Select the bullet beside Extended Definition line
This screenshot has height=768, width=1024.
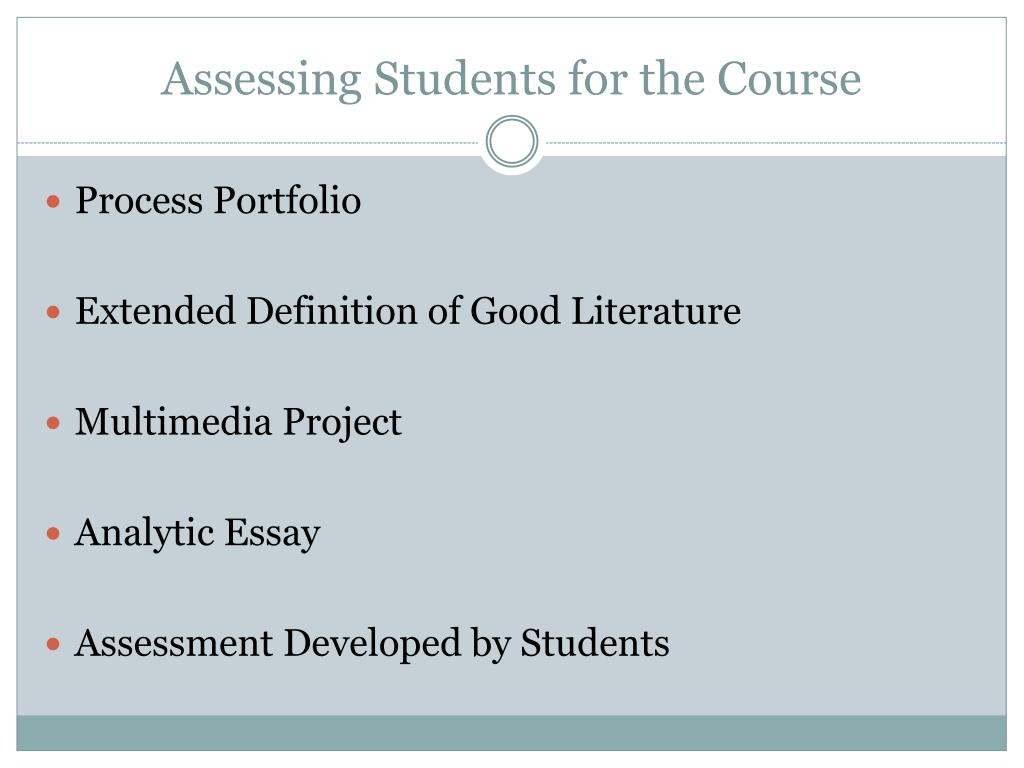pyautogui.click(x=54, y=312)
